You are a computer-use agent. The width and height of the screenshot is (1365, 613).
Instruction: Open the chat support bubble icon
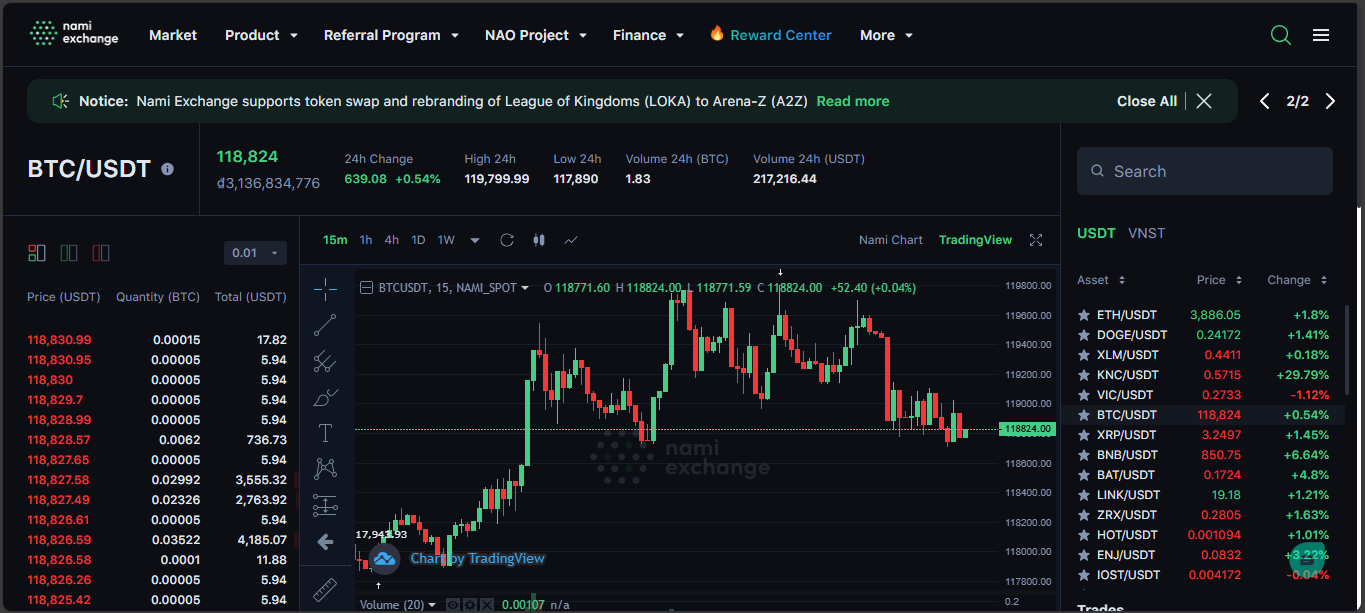[1306, 561]
